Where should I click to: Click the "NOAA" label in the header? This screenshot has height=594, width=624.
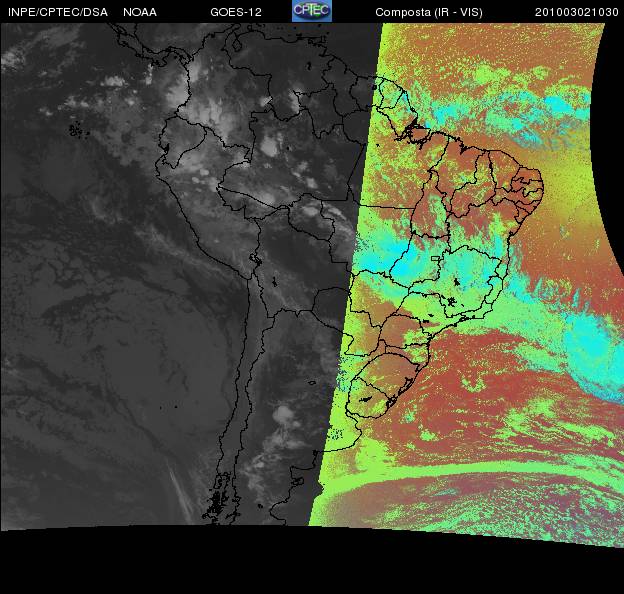click(x=140, y=12)
